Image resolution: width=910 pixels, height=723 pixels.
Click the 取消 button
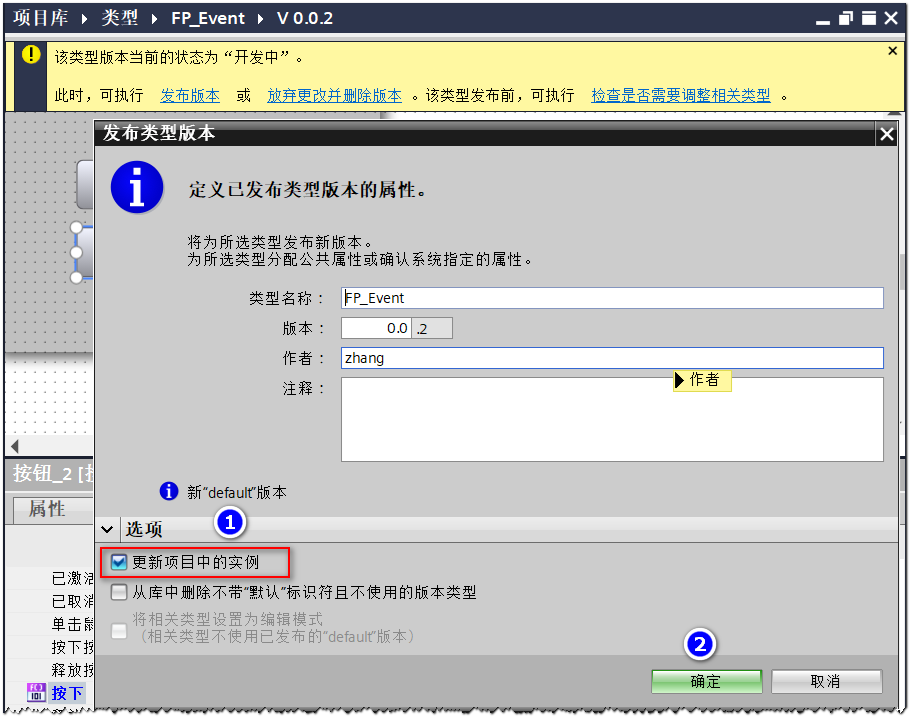[x=825, y=681]
